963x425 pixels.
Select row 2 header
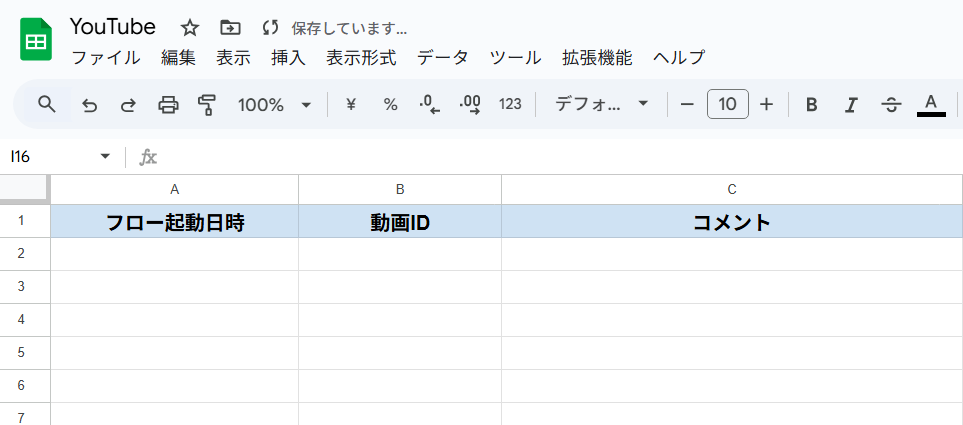tap(25, 254)
